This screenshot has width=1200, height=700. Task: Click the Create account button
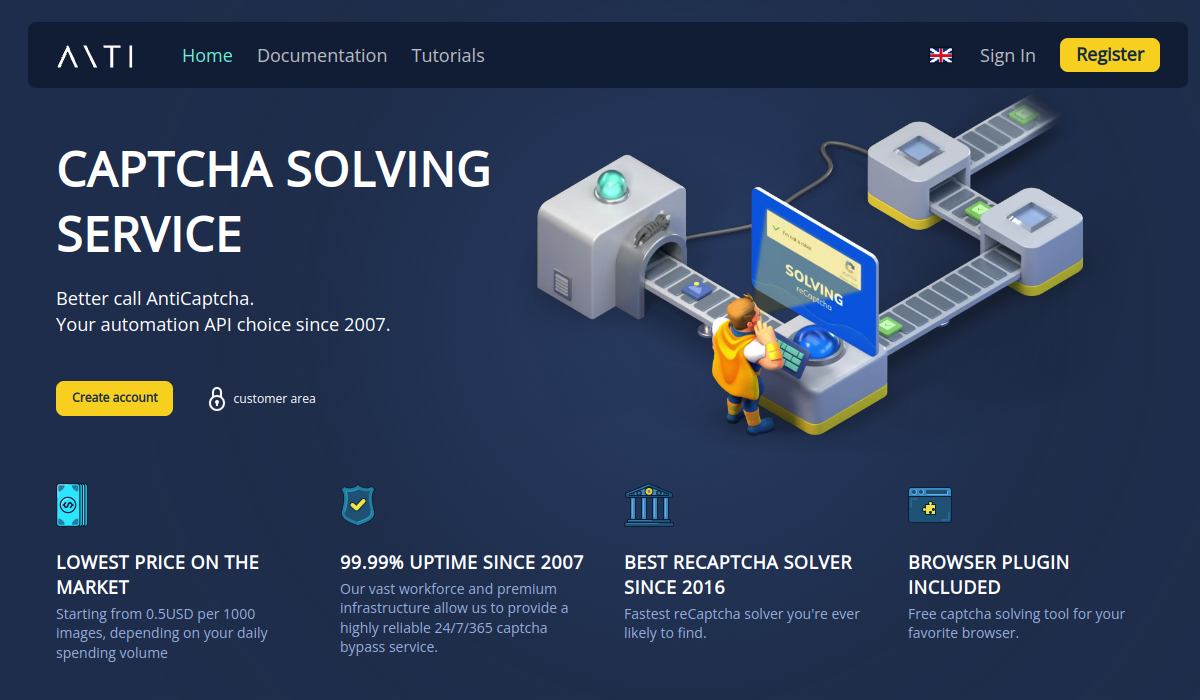115,398
